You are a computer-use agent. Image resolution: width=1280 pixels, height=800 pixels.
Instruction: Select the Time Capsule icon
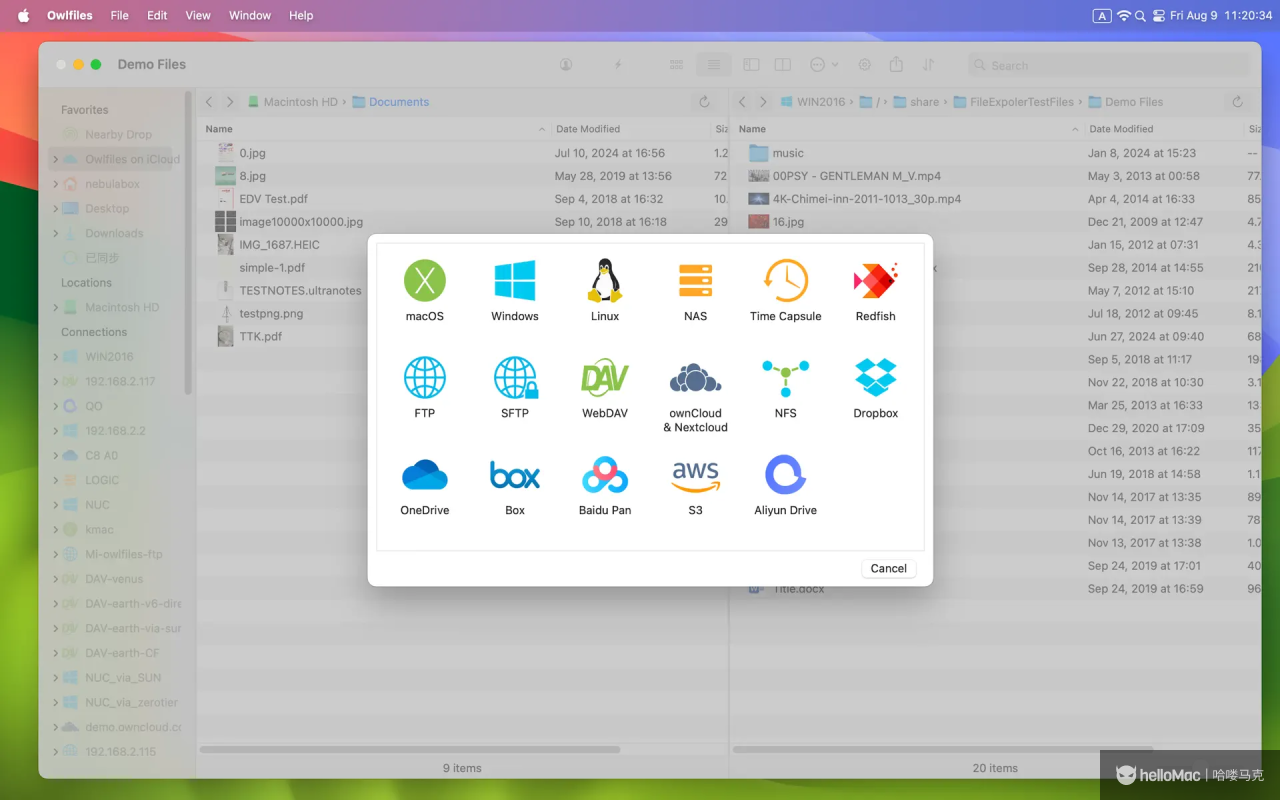pos(785,281)
